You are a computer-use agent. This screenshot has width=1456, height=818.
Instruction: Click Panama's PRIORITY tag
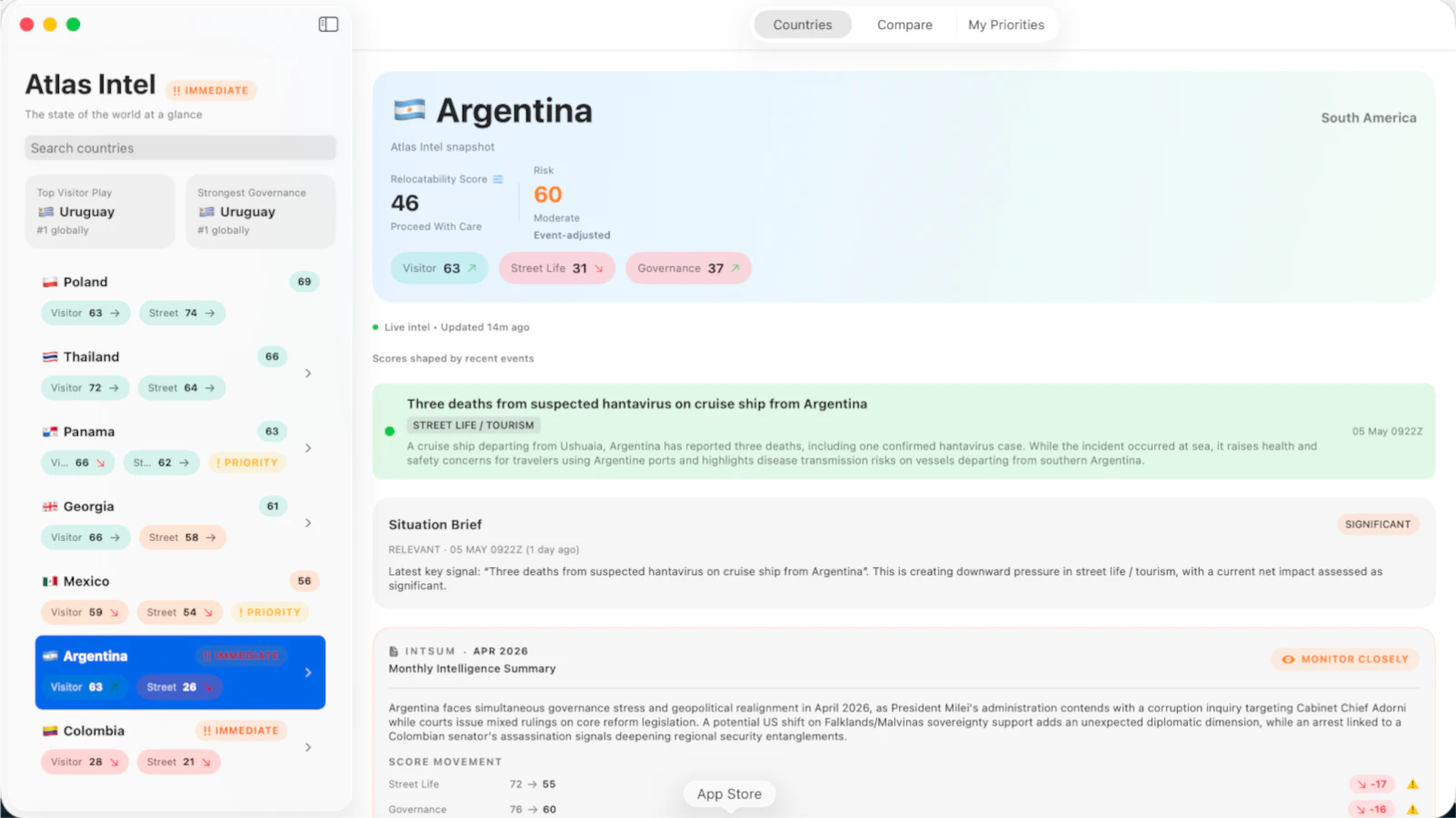pos(247,463)
